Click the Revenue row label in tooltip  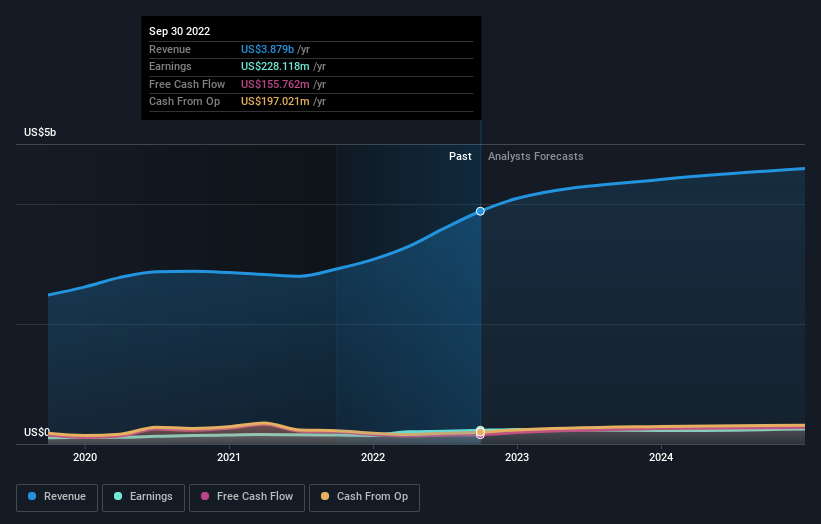tap(170, 49)
